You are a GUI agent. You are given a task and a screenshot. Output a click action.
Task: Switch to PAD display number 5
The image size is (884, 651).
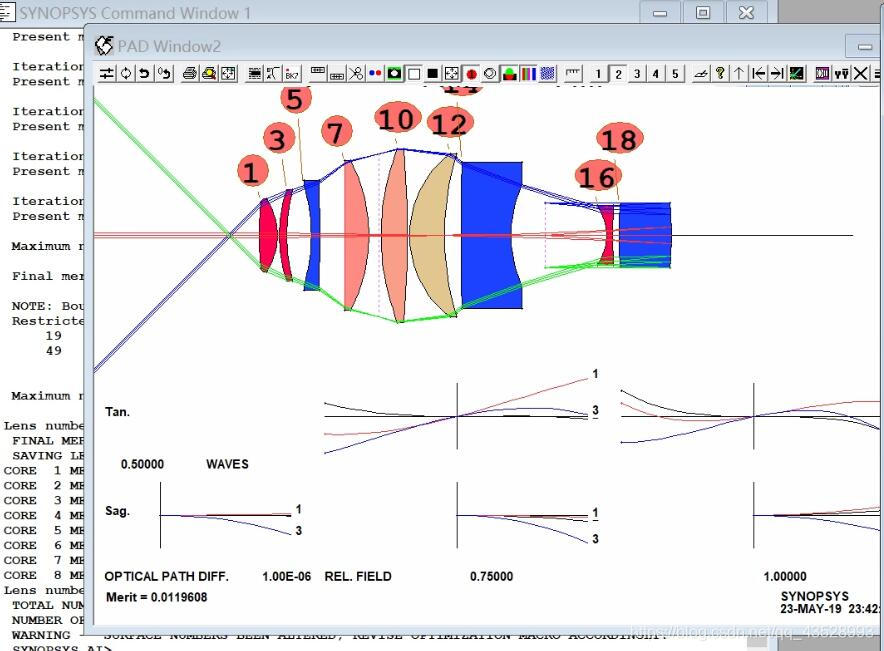[x=675, y=73]
